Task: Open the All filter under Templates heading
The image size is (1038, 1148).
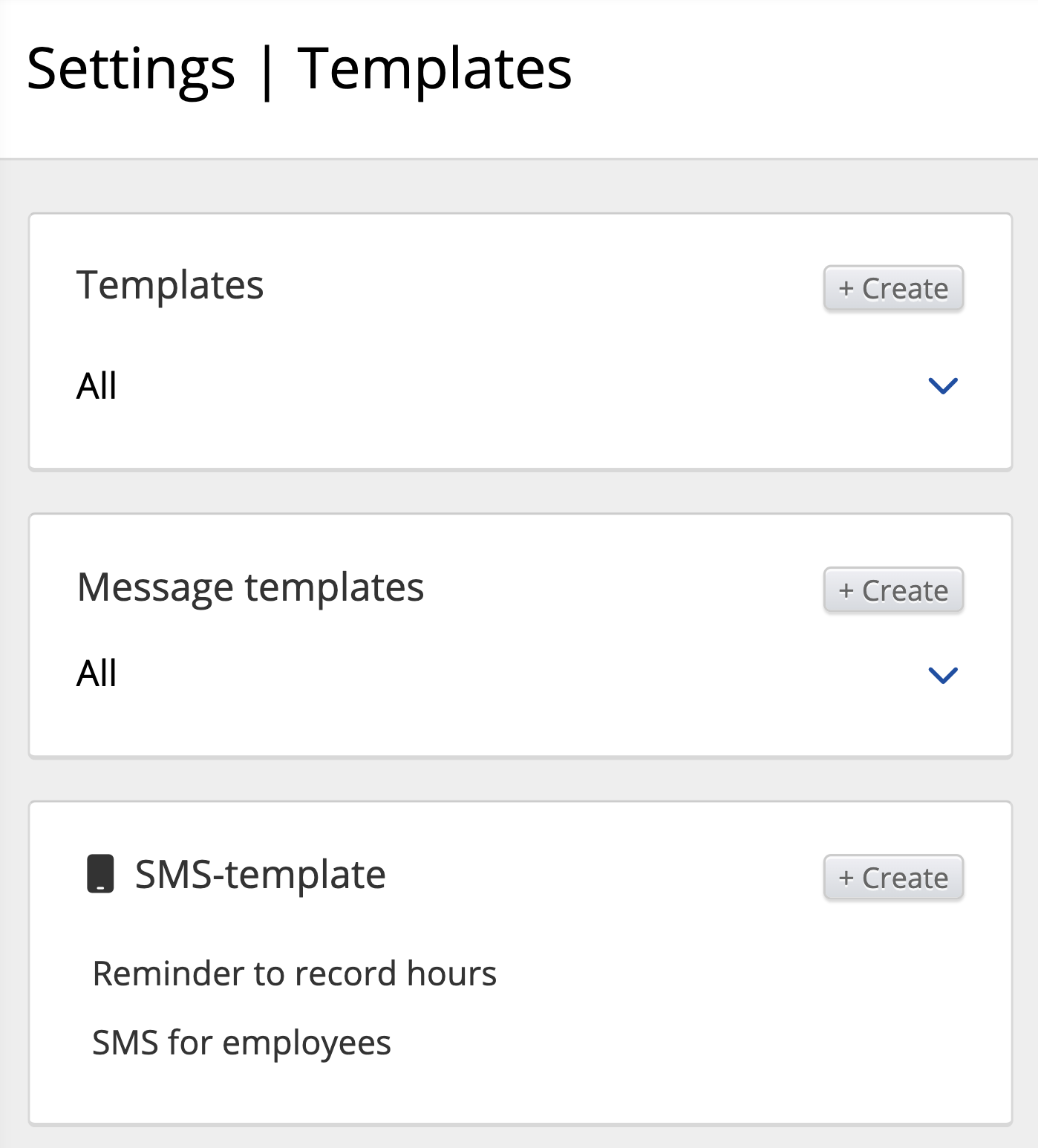Action: (97, 386)
